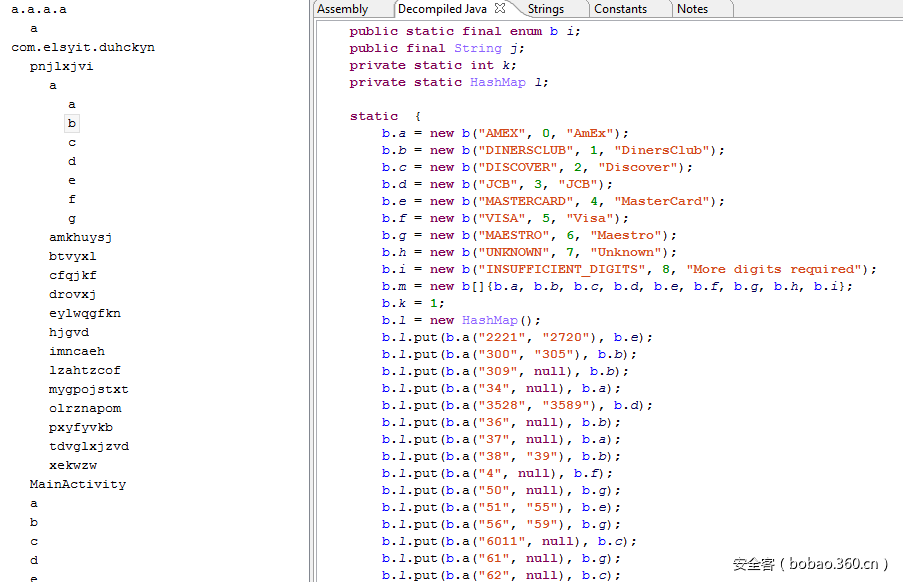The image size is (903, 582).
Task: Select the amkhuysj class in tree
Action: click(x=80, y=237)
